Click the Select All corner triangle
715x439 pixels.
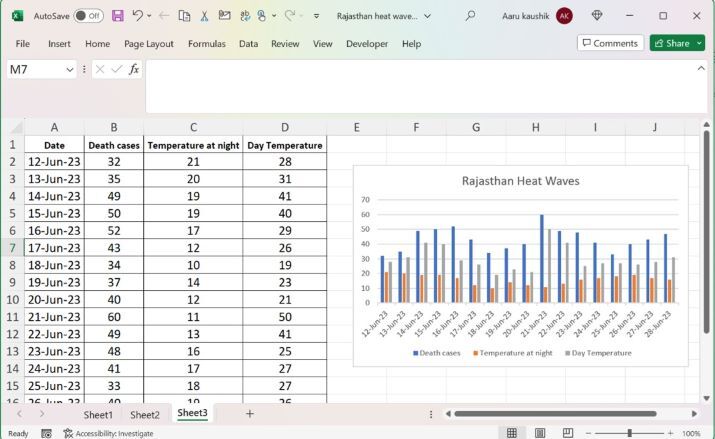coord(16,127)
